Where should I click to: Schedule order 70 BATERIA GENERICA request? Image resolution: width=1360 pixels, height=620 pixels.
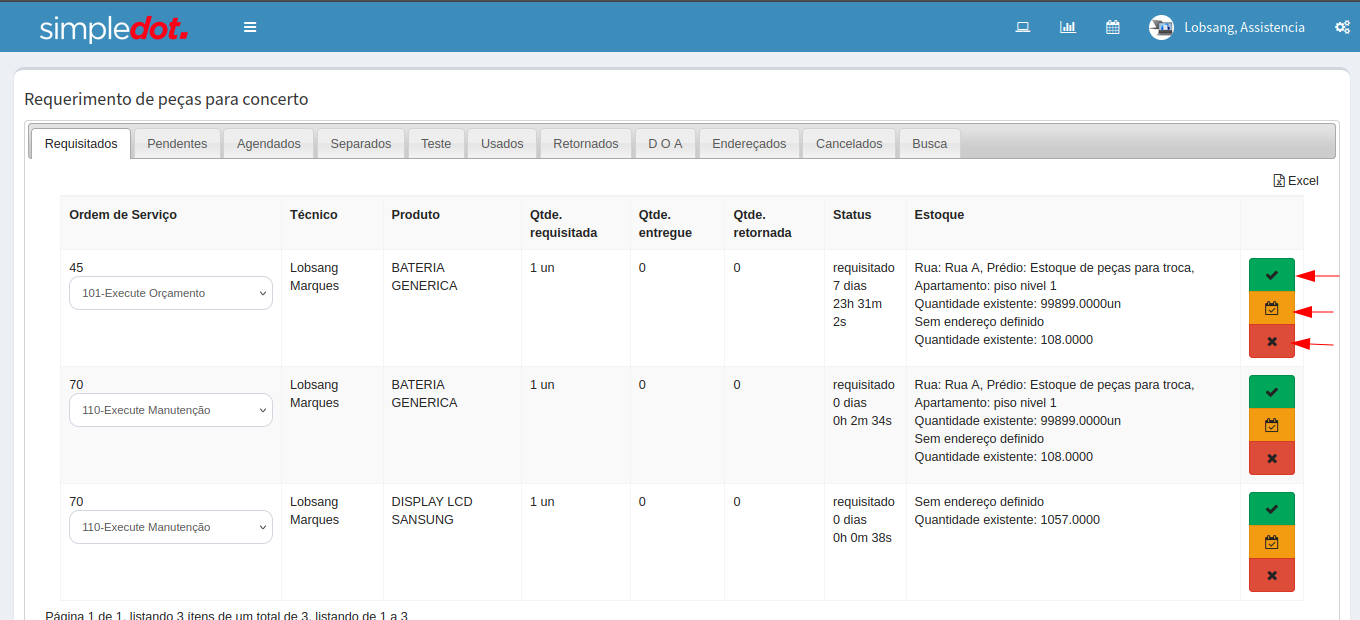coord(1271,425)
